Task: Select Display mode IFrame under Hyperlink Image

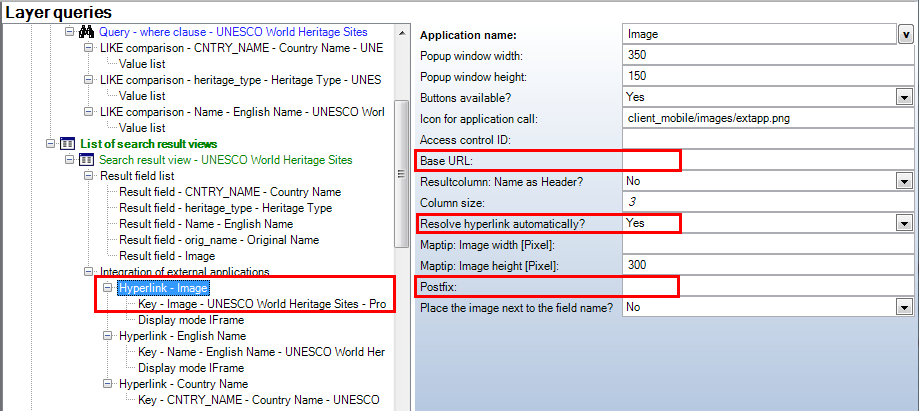Action: [191, 320]
